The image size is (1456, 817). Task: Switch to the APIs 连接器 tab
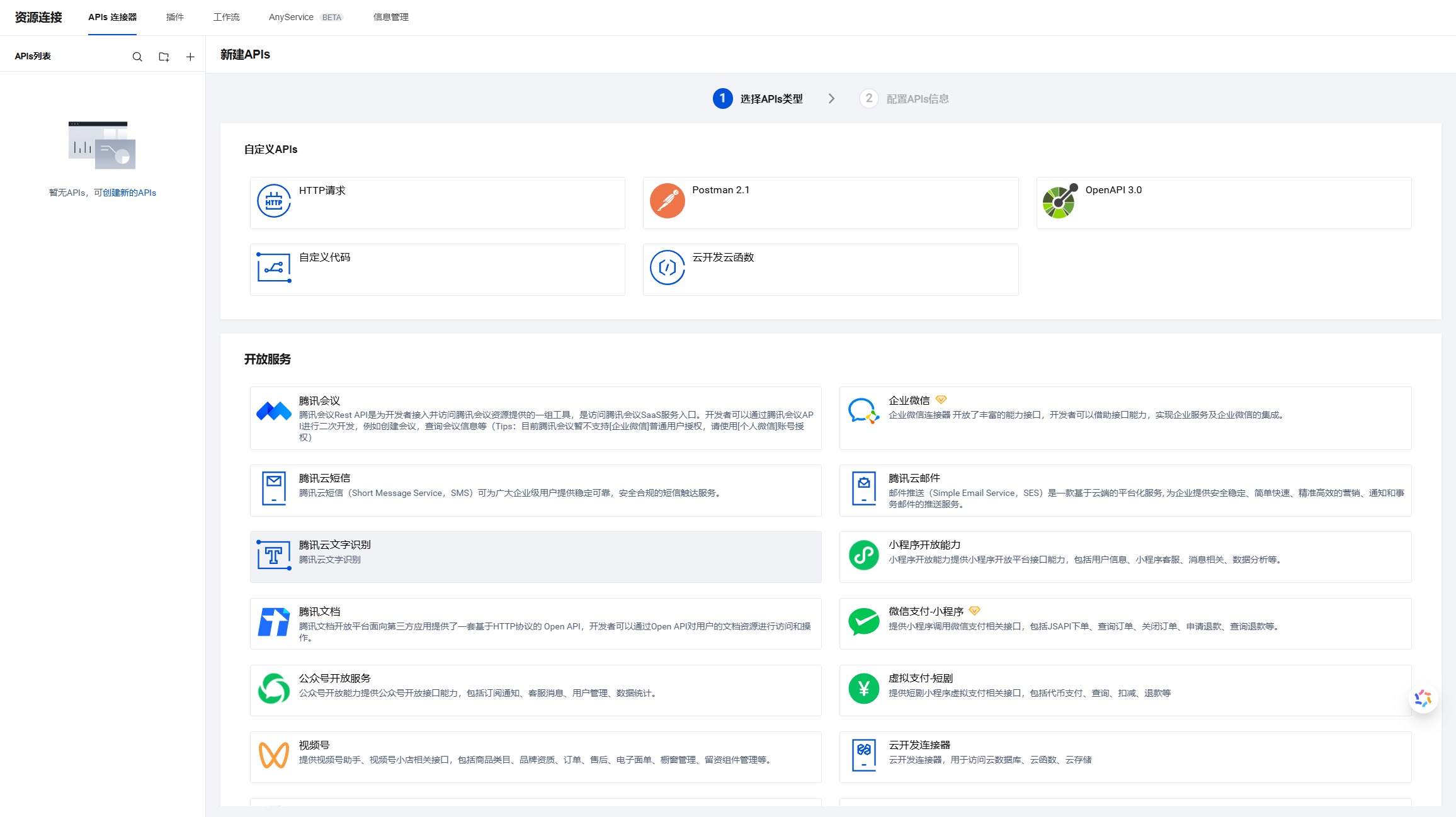click(x=112, y=17)
